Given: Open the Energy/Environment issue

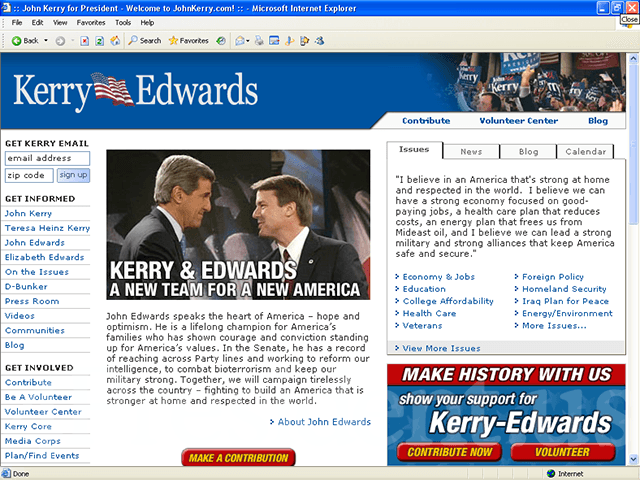Looking at the screenshot, I should tap(567, 313).
